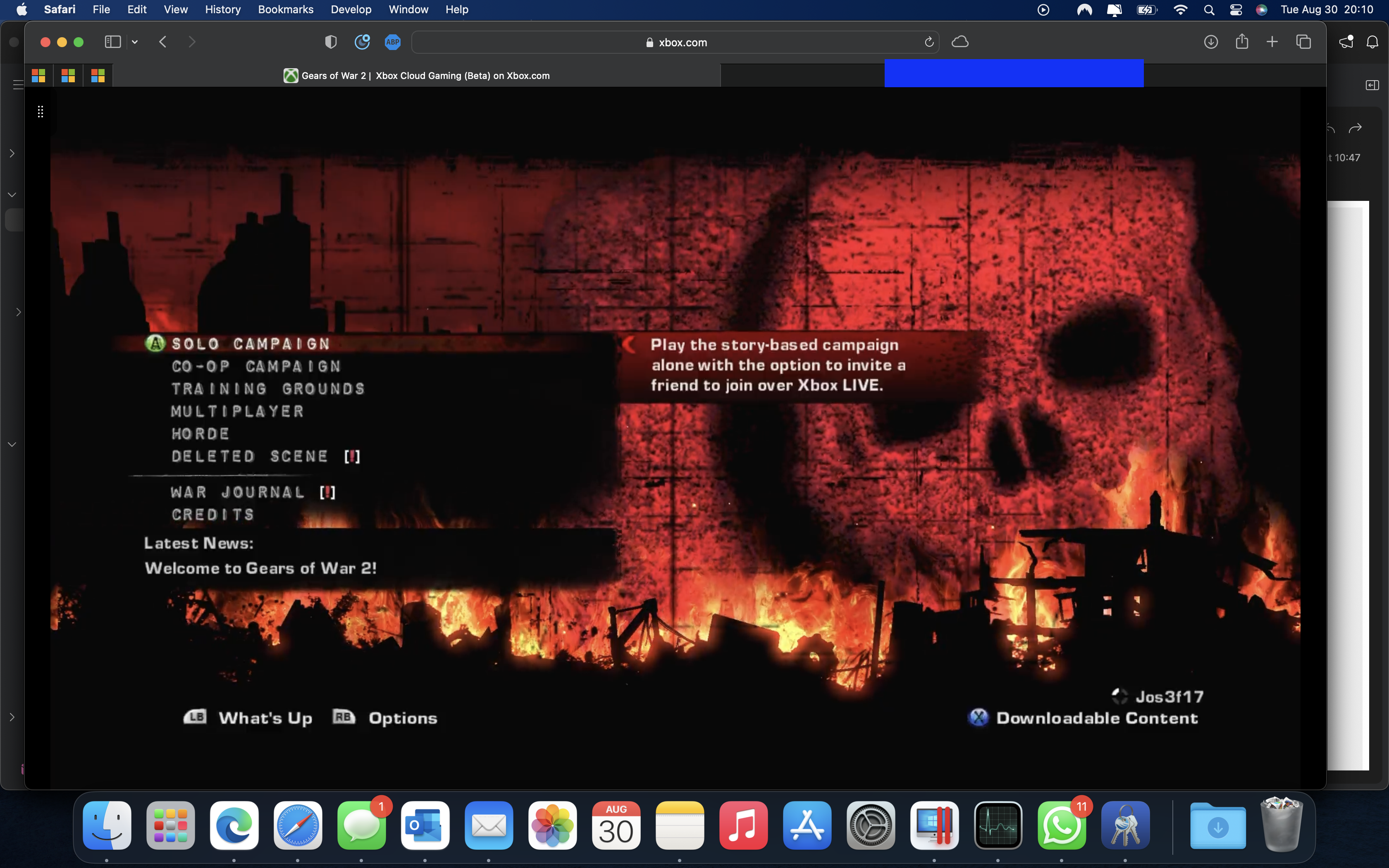Viewport: 1389px width, 868px height.
Task: Open Launchpad from the Dock
Action: (170, 825)
